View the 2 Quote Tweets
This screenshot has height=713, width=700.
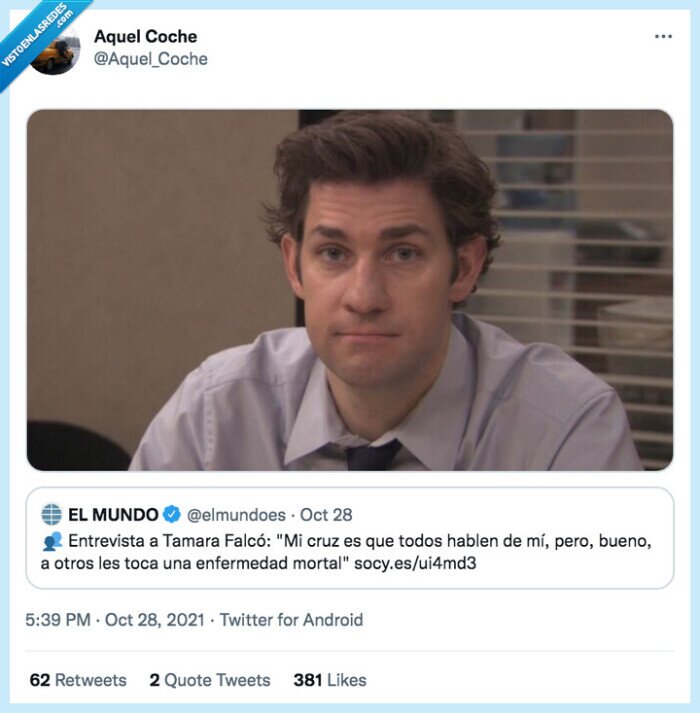coord(210,680)
